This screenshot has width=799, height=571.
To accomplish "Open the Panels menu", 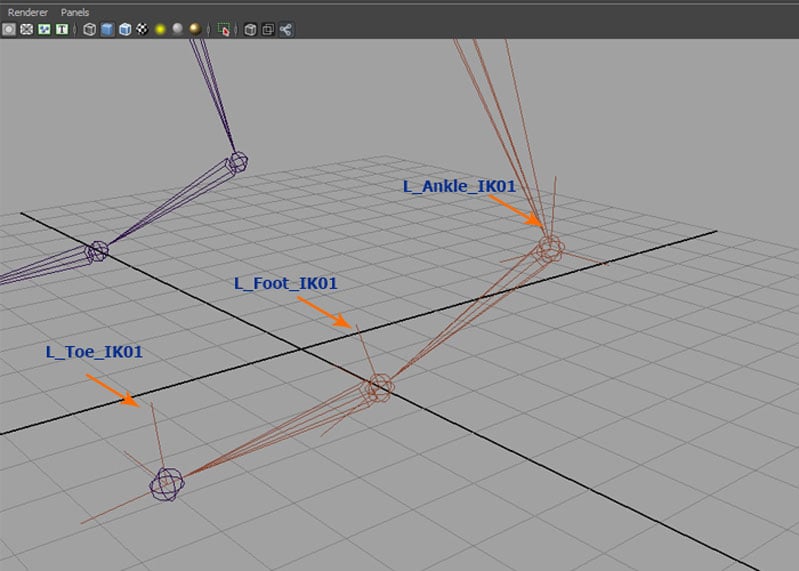I will tap(75, 12).
